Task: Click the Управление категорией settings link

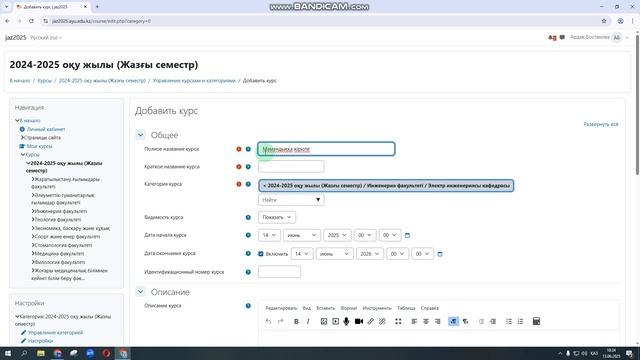Action: (x=56, y=333)
